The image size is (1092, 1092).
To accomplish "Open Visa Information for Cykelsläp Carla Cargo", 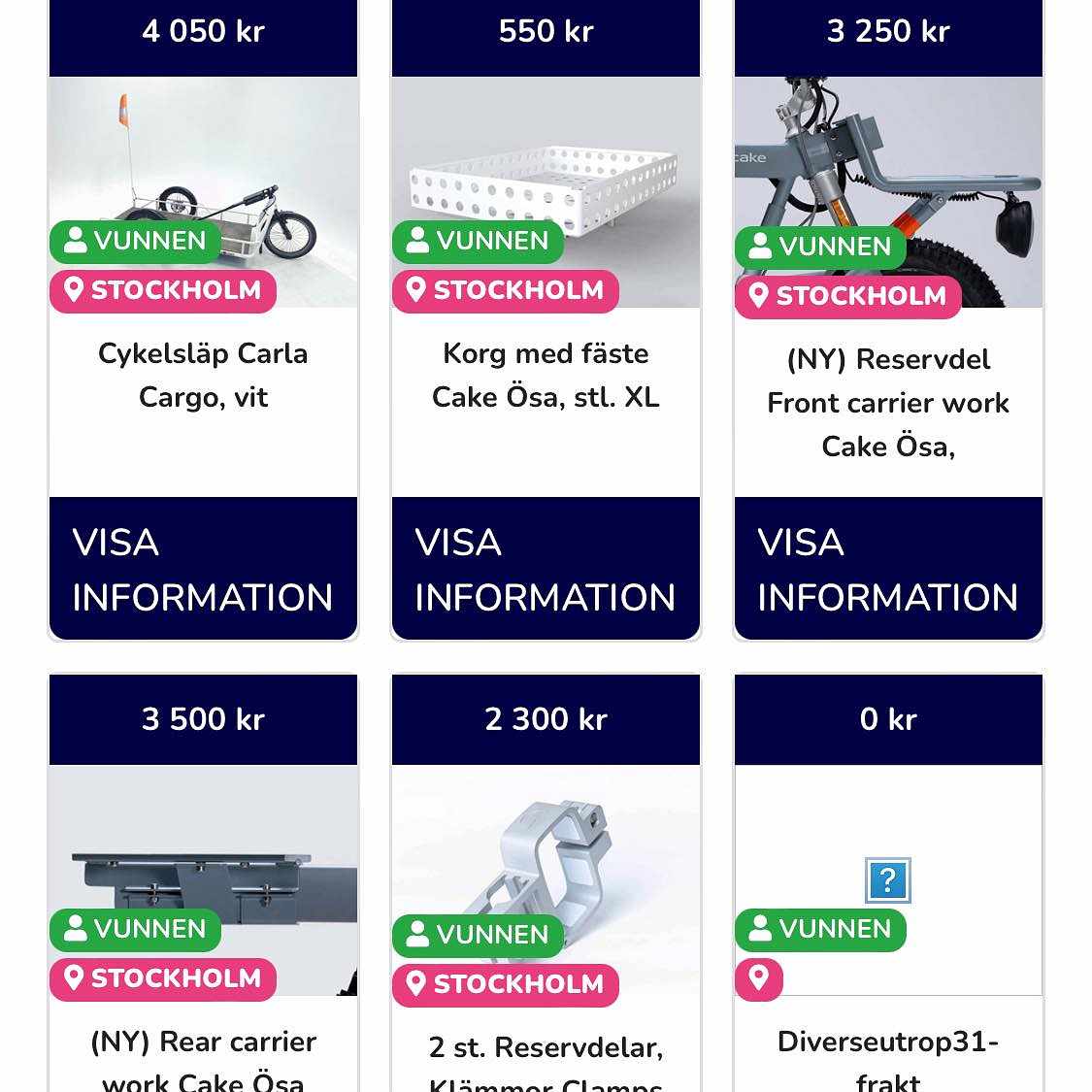I will (204, 568).
